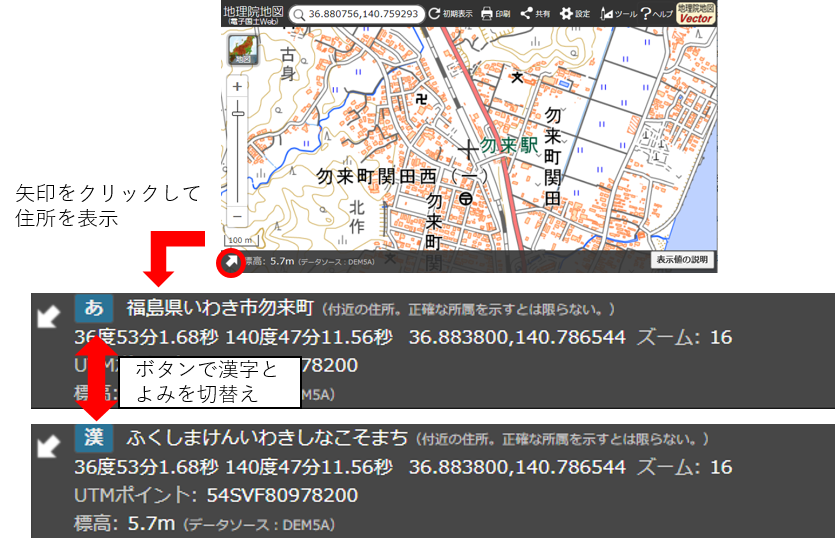Click the vertical 勿来町関田 map label
This screenshot has height=538, width=835.
pyautogui.click(x=553, y=157)
